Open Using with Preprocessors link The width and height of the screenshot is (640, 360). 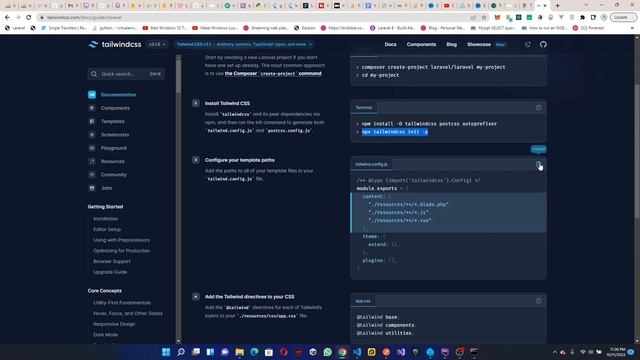coord(121,240)
